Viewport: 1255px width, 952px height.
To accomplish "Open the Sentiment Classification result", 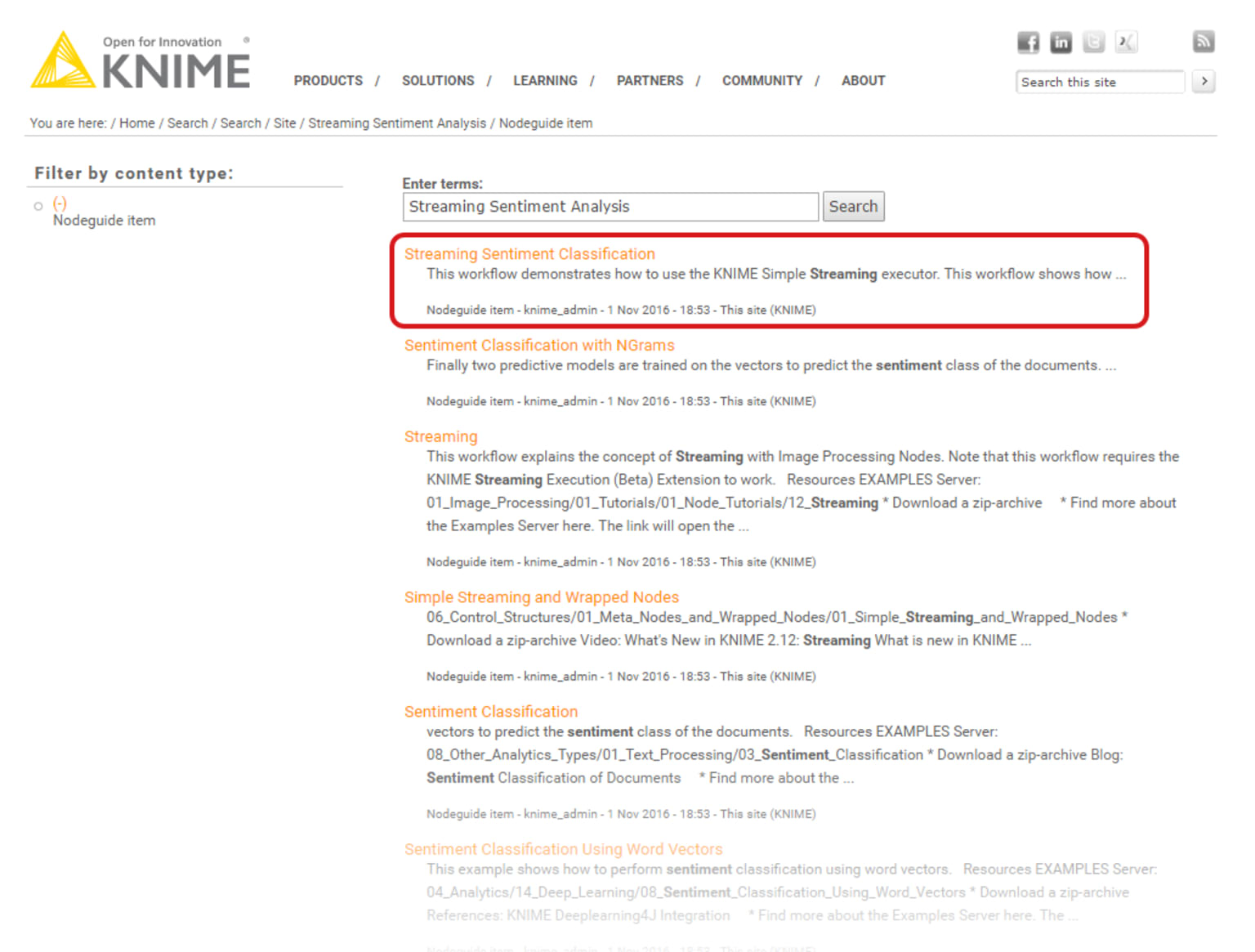I will tap(491, 712).
